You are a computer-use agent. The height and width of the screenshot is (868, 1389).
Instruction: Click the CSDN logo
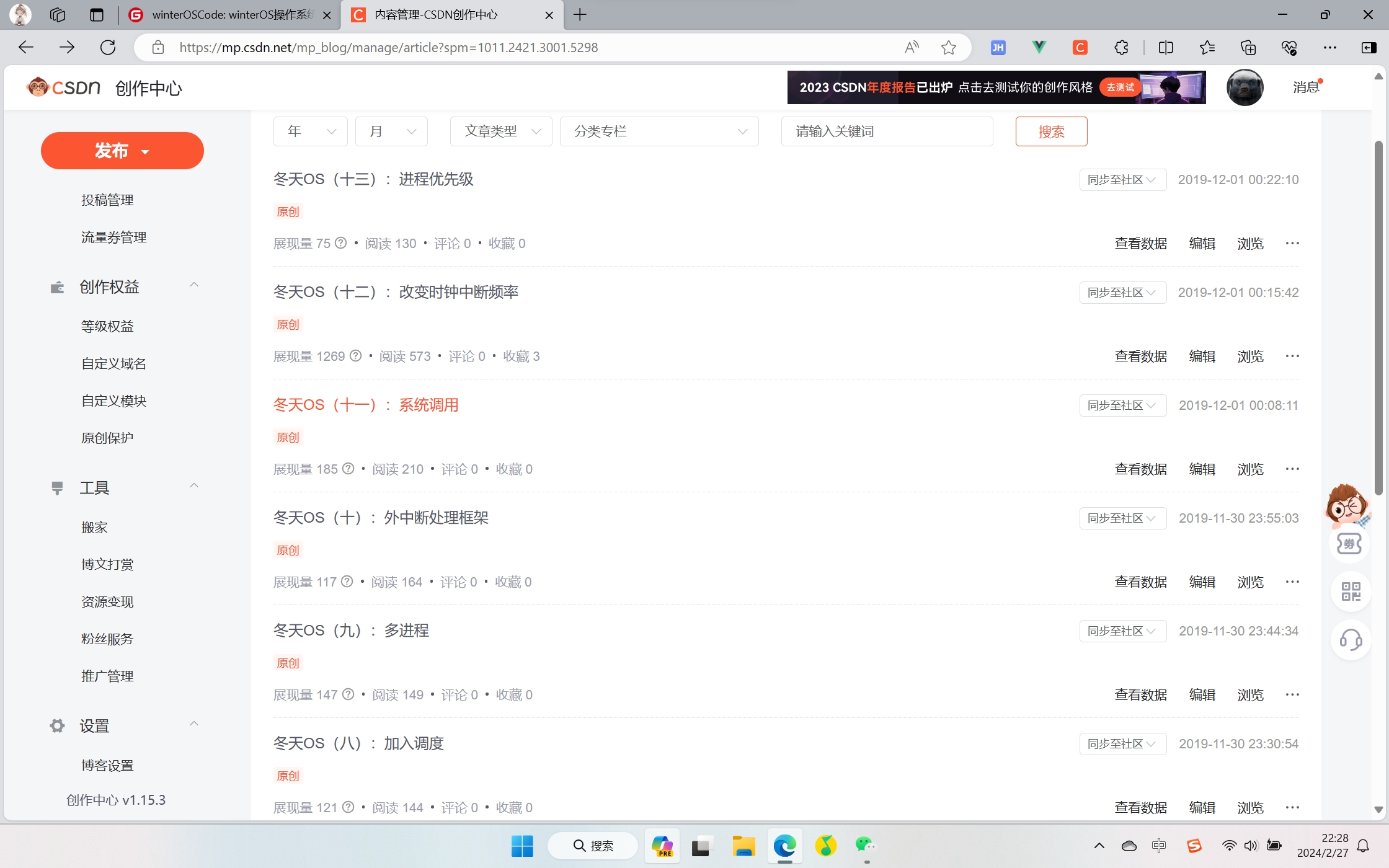63,87
